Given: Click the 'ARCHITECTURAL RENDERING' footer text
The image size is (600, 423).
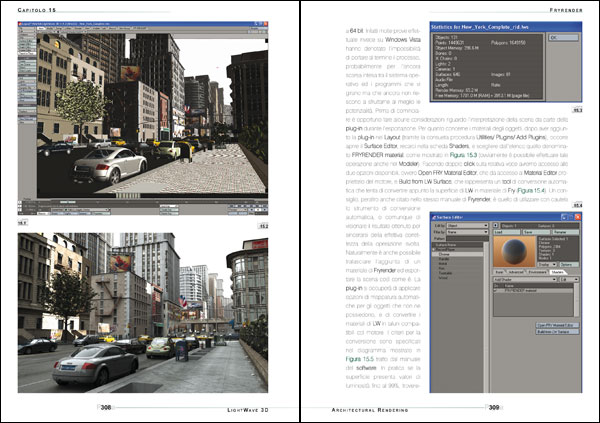Looking at the screenshot, I should coord(370,410).
